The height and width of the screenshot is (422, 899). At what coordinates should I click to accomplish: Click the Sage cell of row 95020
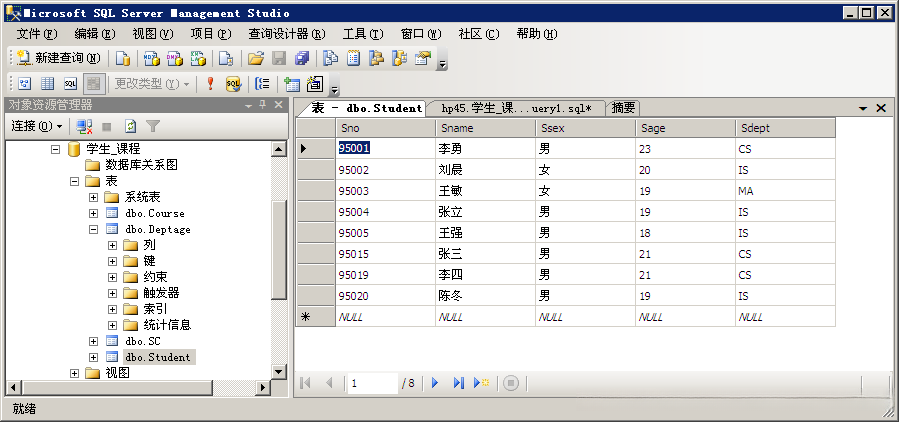coord(685,296)
